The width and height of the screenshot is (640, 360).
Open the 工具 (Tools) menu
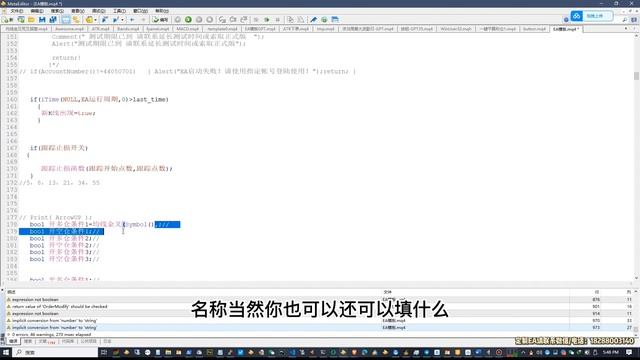pos(120,11)
